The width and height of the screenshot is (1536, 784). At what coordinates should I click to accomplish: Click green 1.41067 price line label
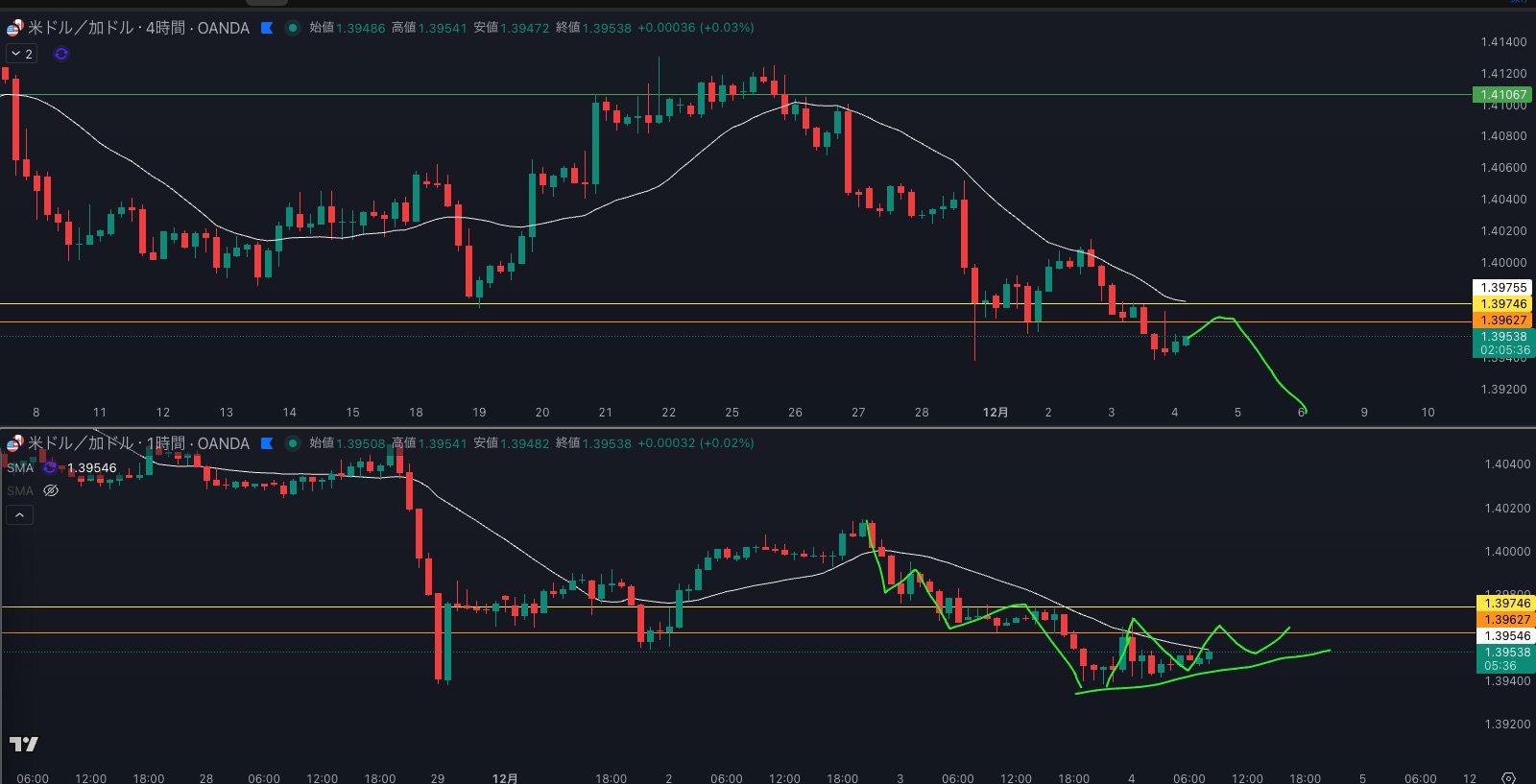pyautogui.click(x=1502, y=94)
